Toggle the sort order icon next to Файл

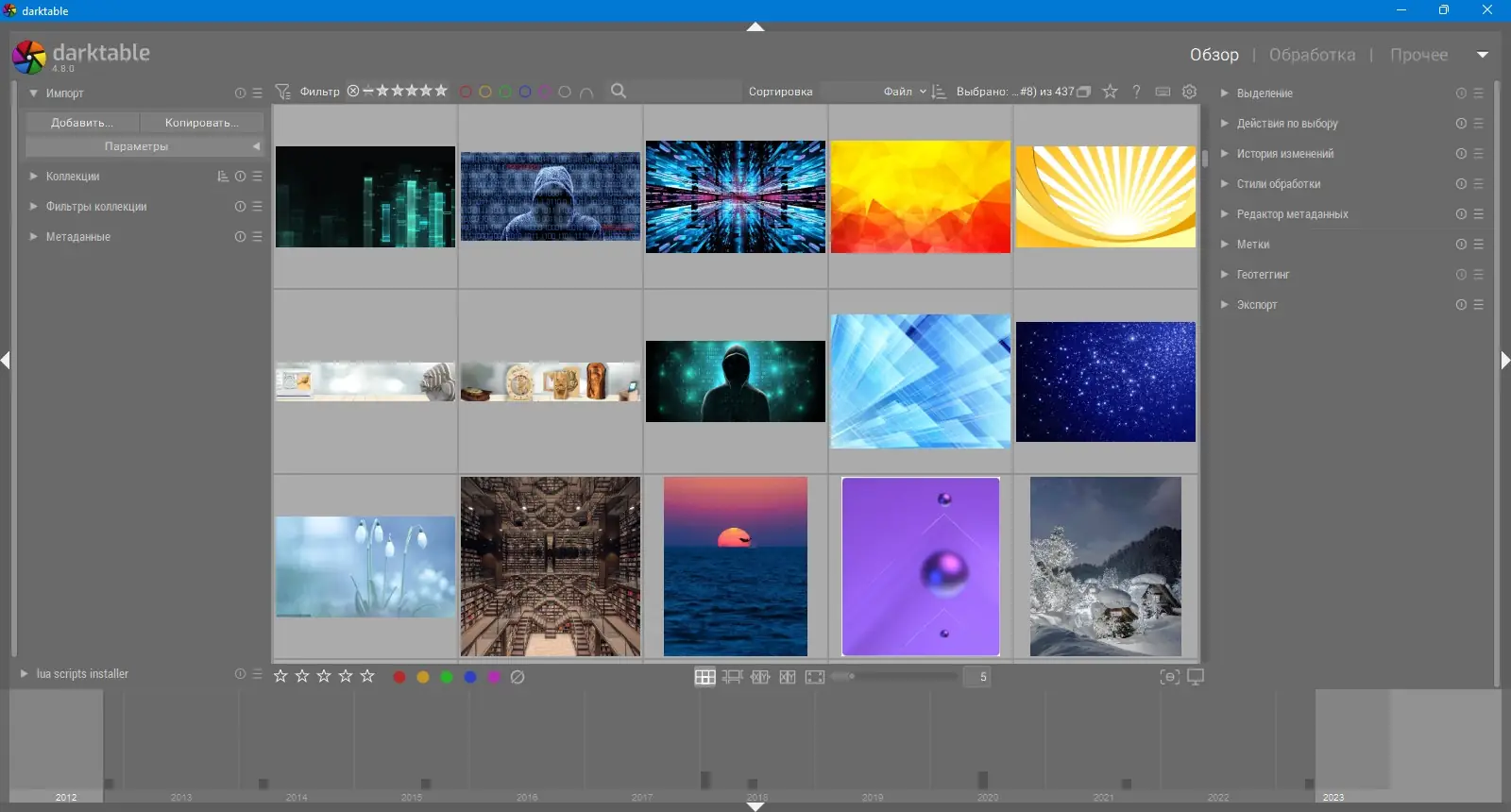939,92
